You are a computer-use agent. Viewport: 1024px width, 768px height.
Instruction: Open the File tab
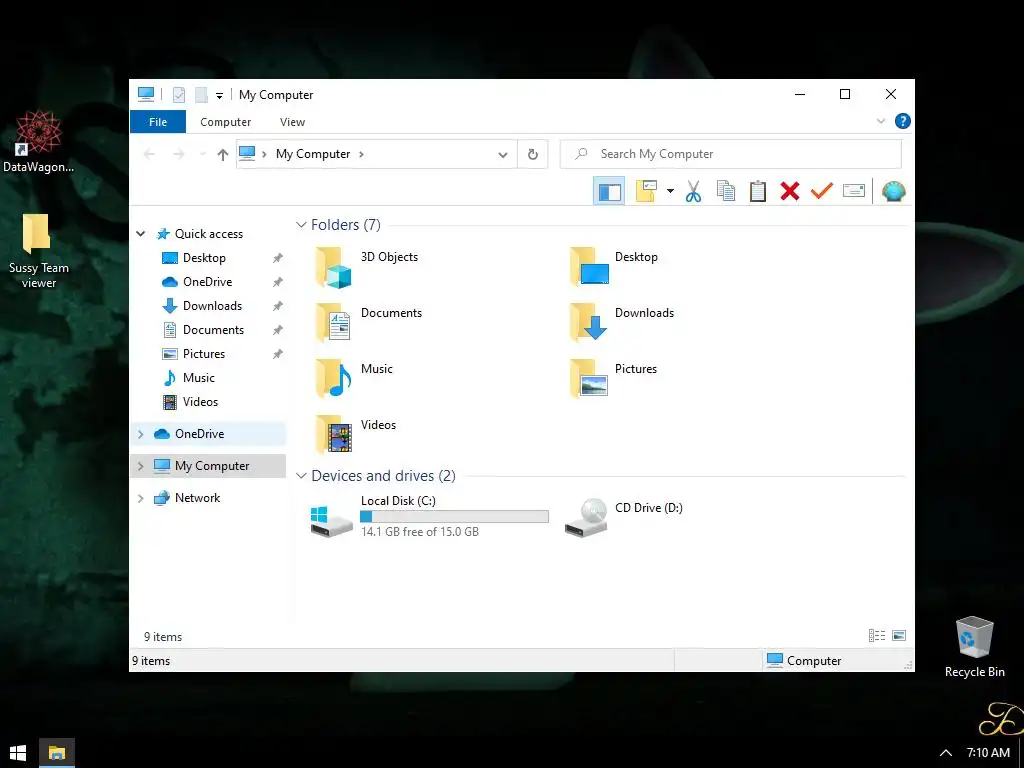158,122
